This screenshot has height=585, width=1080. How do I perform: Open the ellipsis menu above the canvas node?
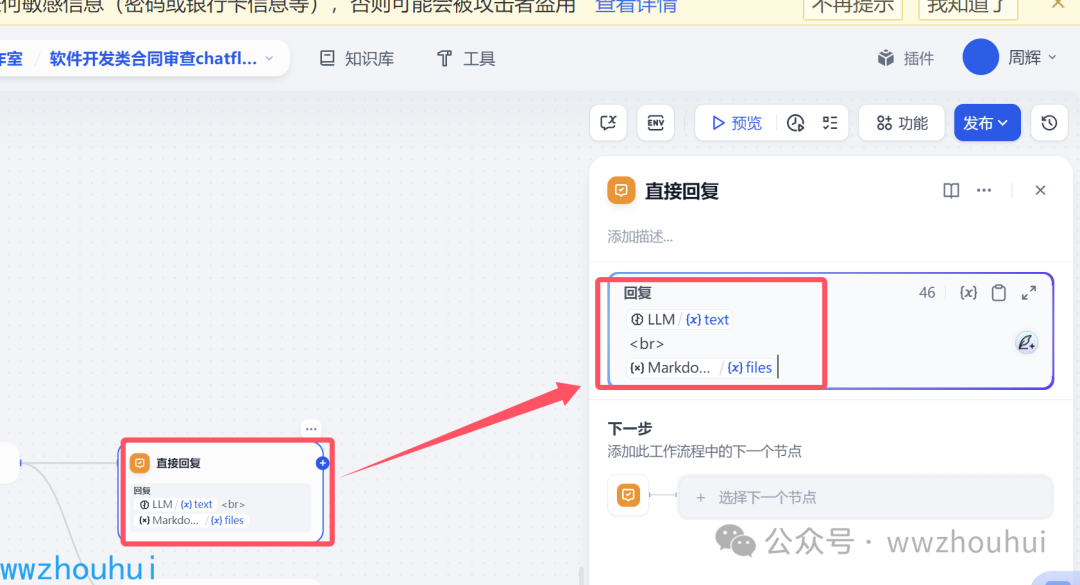point(311,429)
